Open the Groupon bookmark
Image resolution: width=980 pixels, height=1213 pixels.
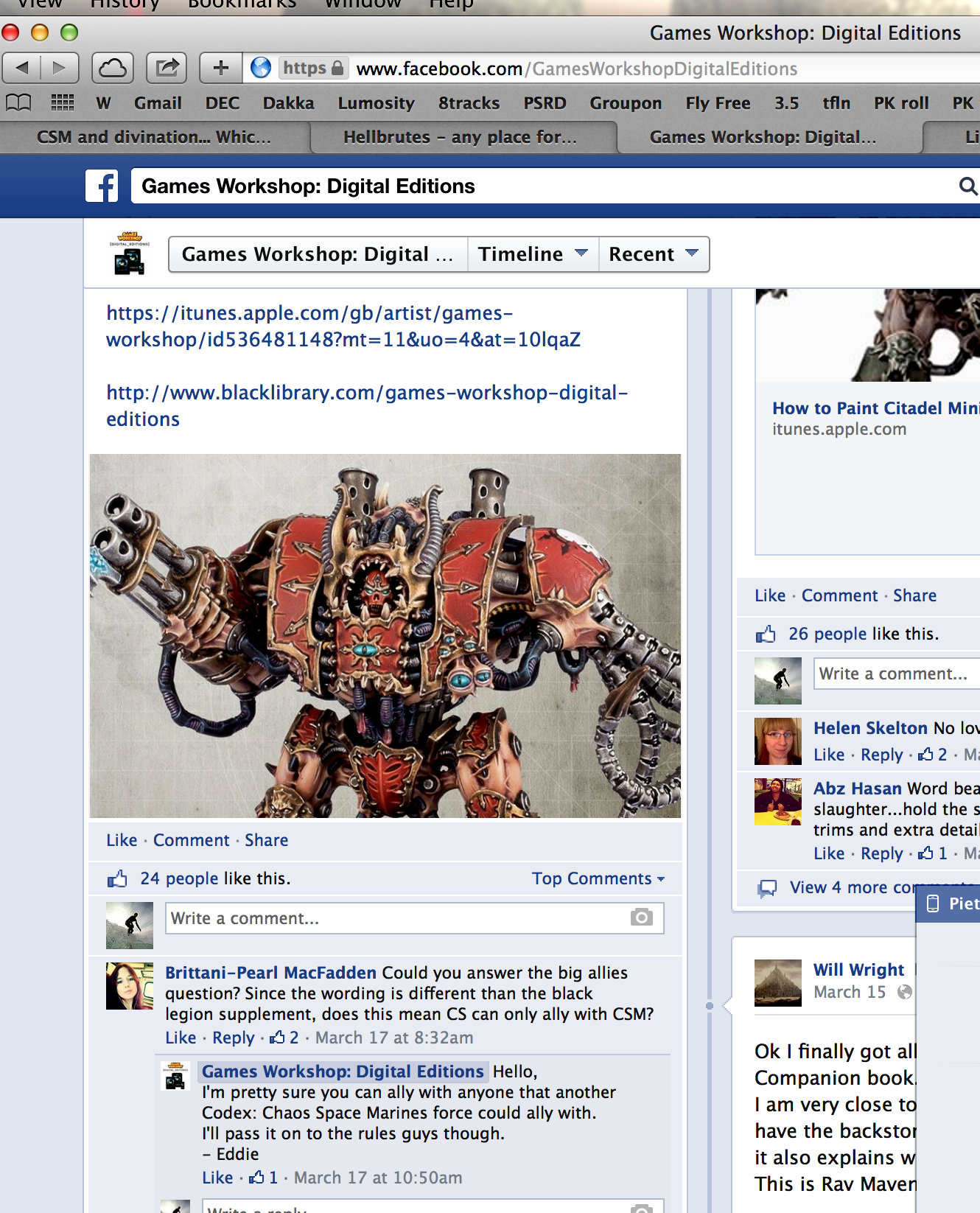[626, 103]
